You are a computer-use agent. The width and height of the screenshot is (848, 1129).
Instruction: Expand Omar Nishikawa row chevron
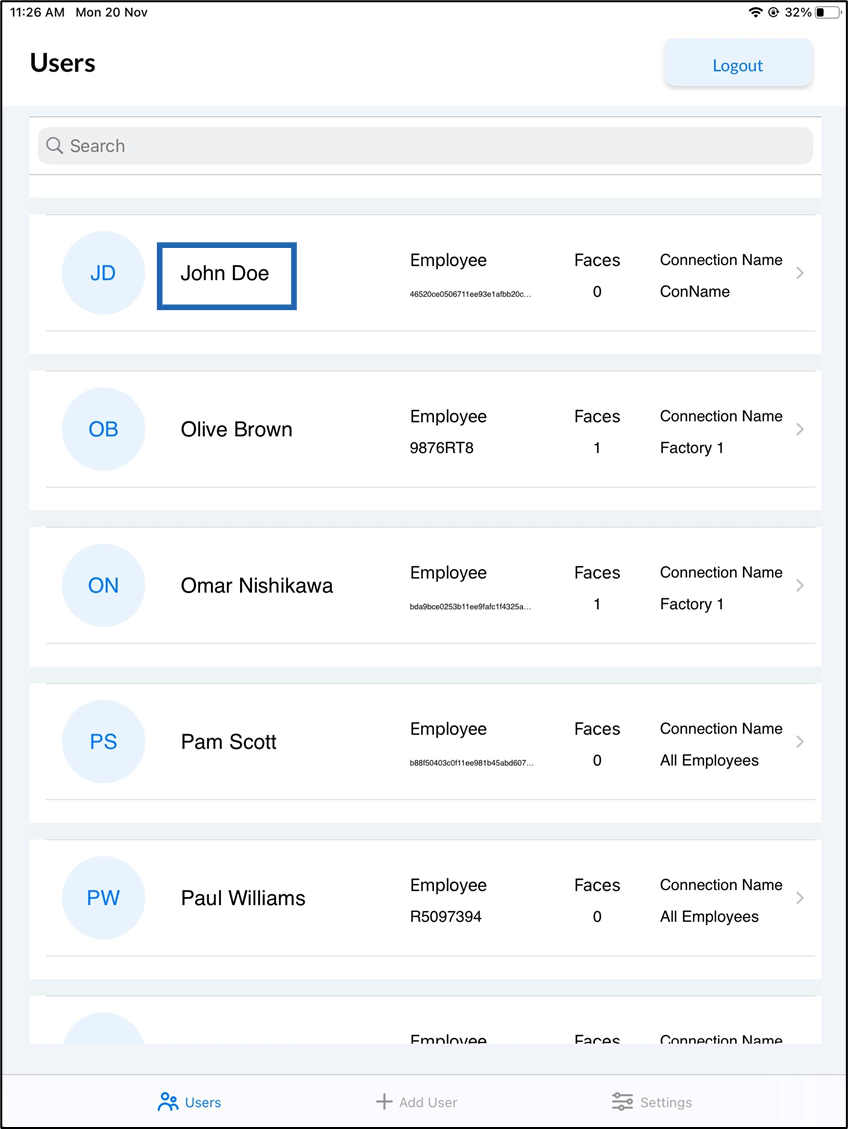click(800, 585)
